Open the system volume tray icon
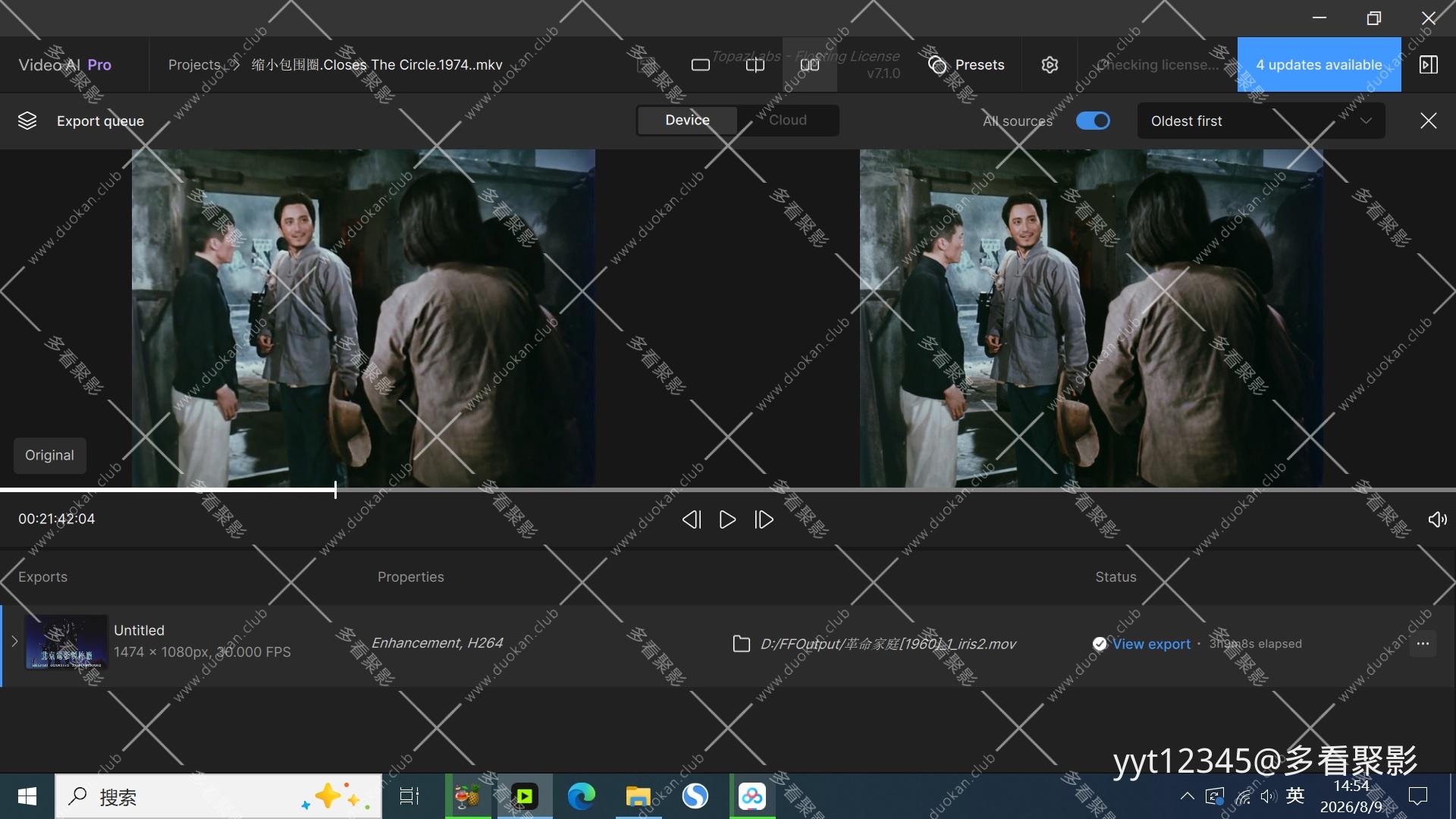 1269,796
